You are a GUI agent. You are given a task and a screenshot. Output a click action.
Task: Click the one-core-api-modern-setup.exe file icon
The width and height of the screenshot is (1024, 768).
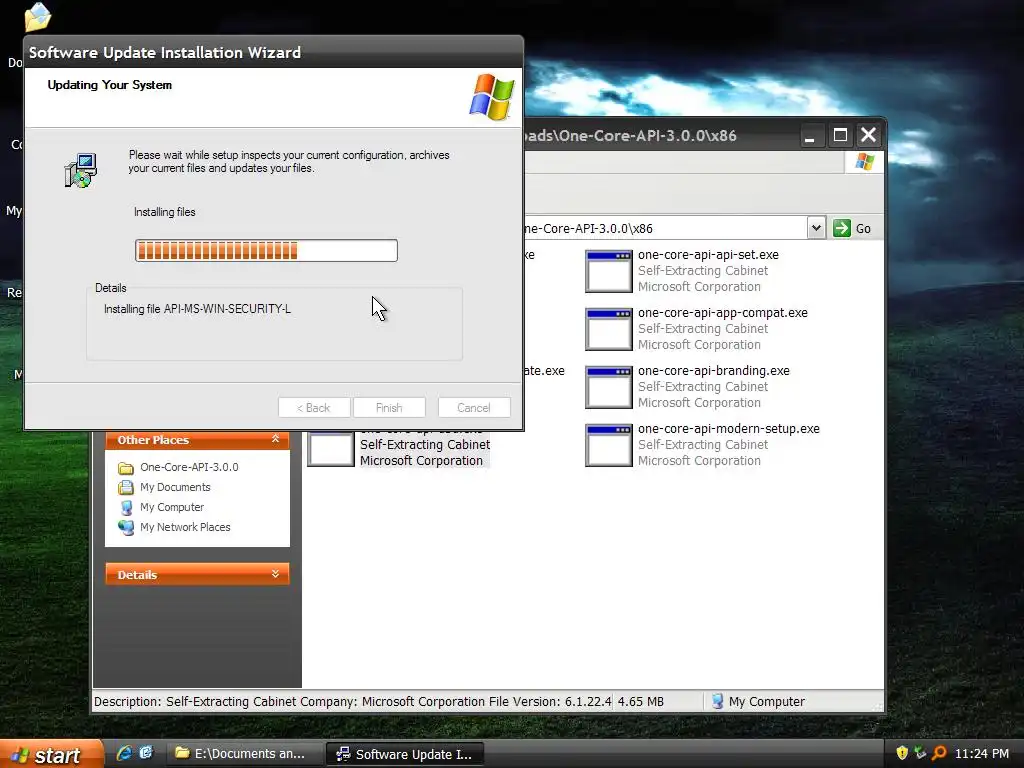point(609,446)
